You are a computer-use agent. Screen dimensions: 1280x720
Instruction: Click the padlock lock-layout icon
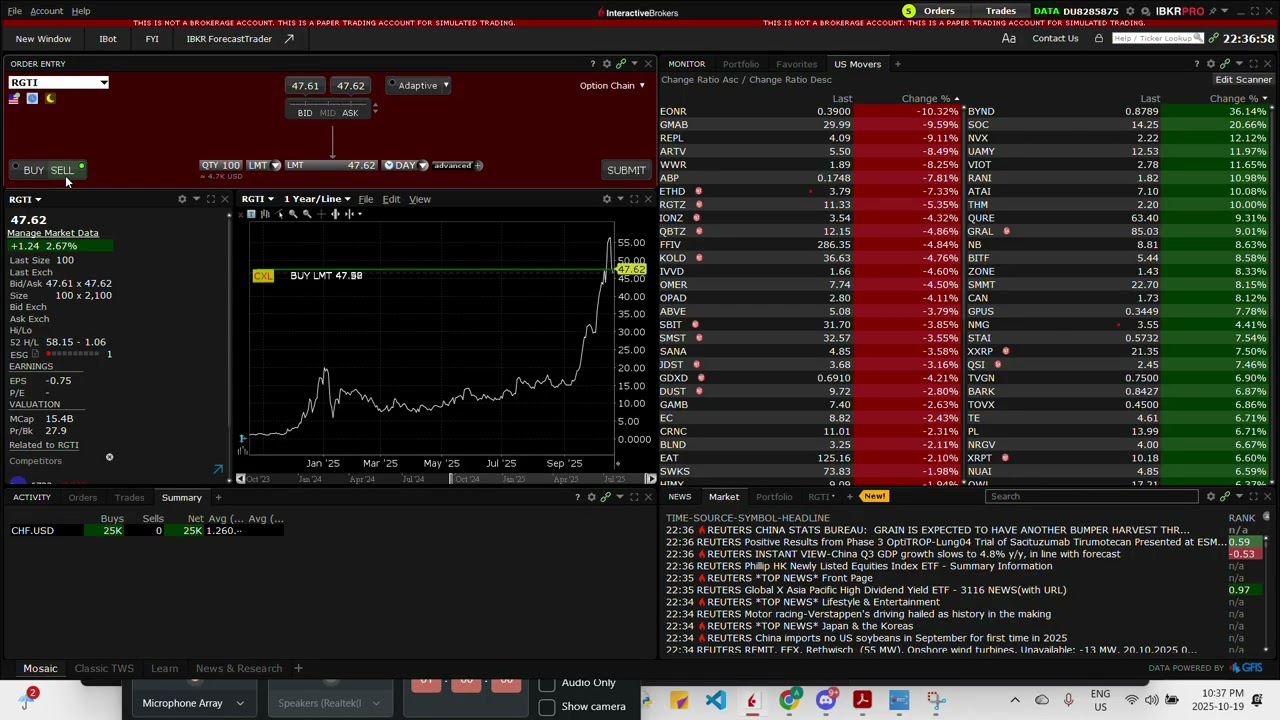(x=1099, y=38)
